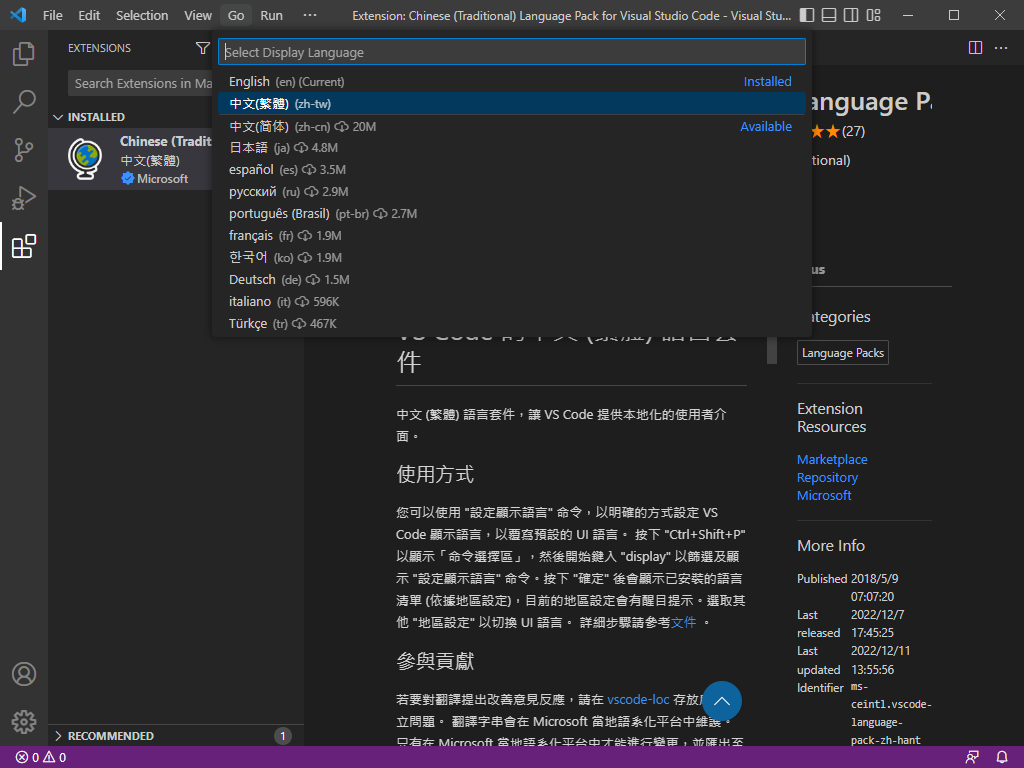This screenshot has height=768, width=1024.
Task: Select русский (ru) language option
Action: (x=512, y=191)
